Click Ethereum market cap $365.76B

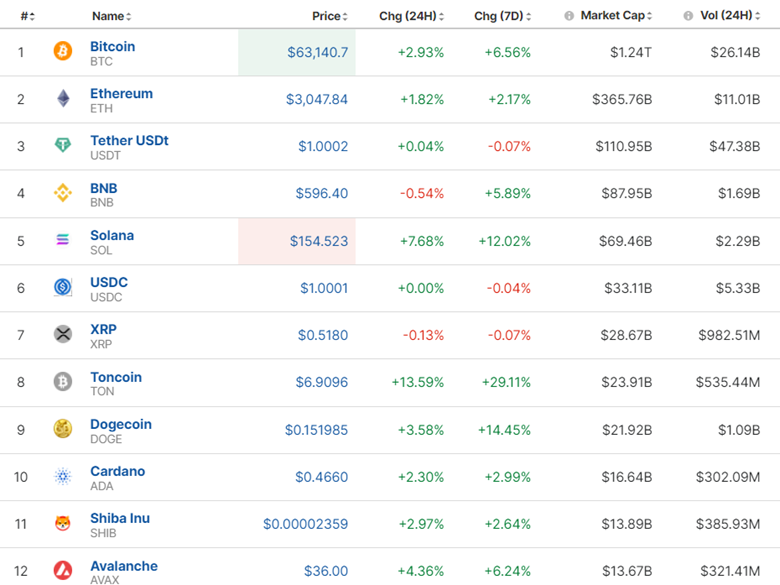622,99
